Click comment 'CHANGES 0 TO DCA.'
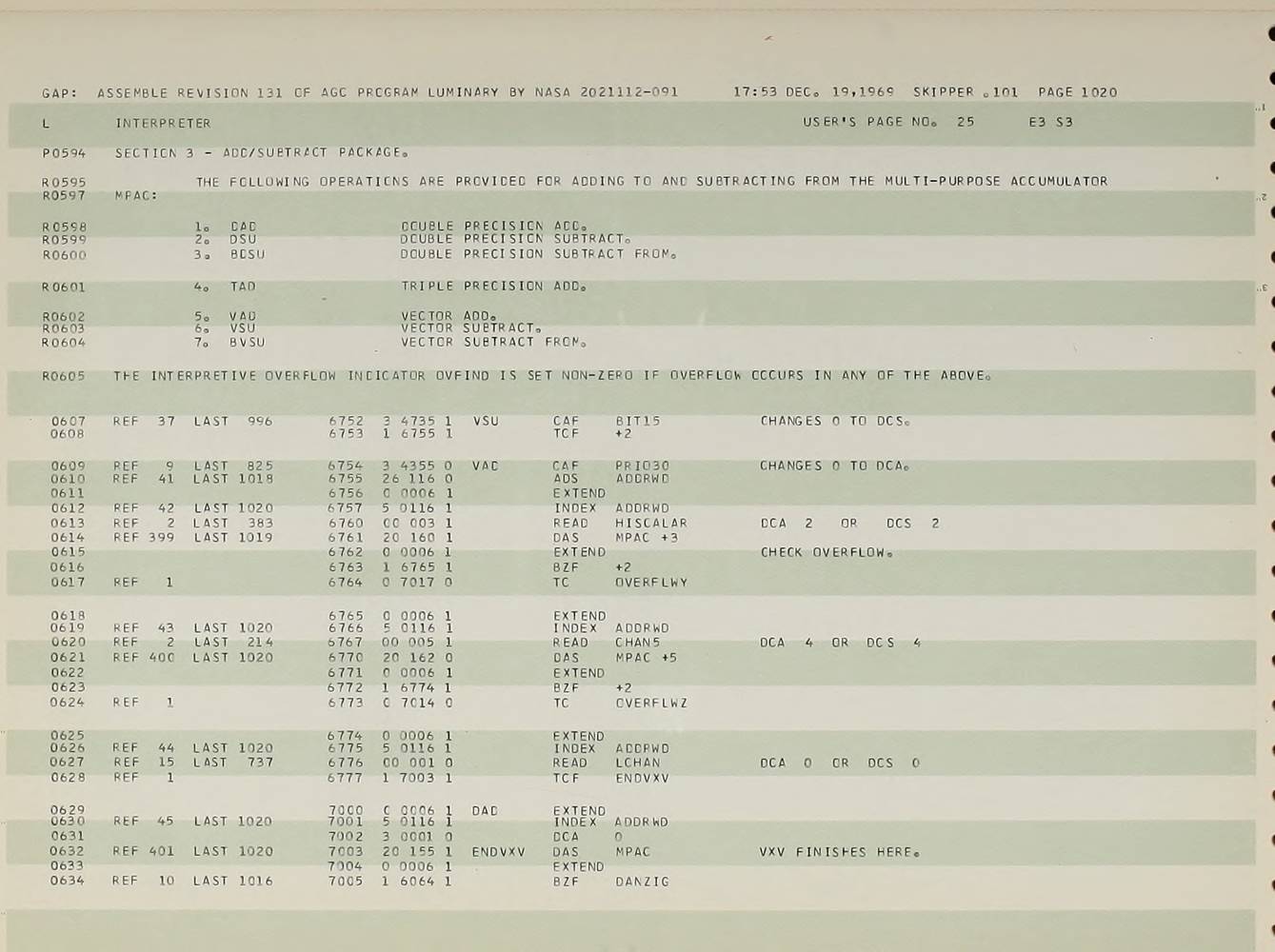This screenshot has height=952, width=1275. 835,466
